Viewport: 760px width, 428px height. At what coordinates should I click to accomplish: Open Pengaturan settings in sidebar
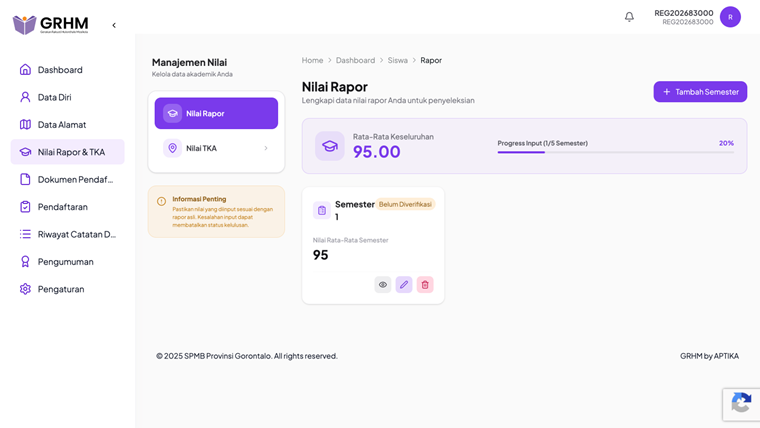pyautogui.click(x=67, y=289)
